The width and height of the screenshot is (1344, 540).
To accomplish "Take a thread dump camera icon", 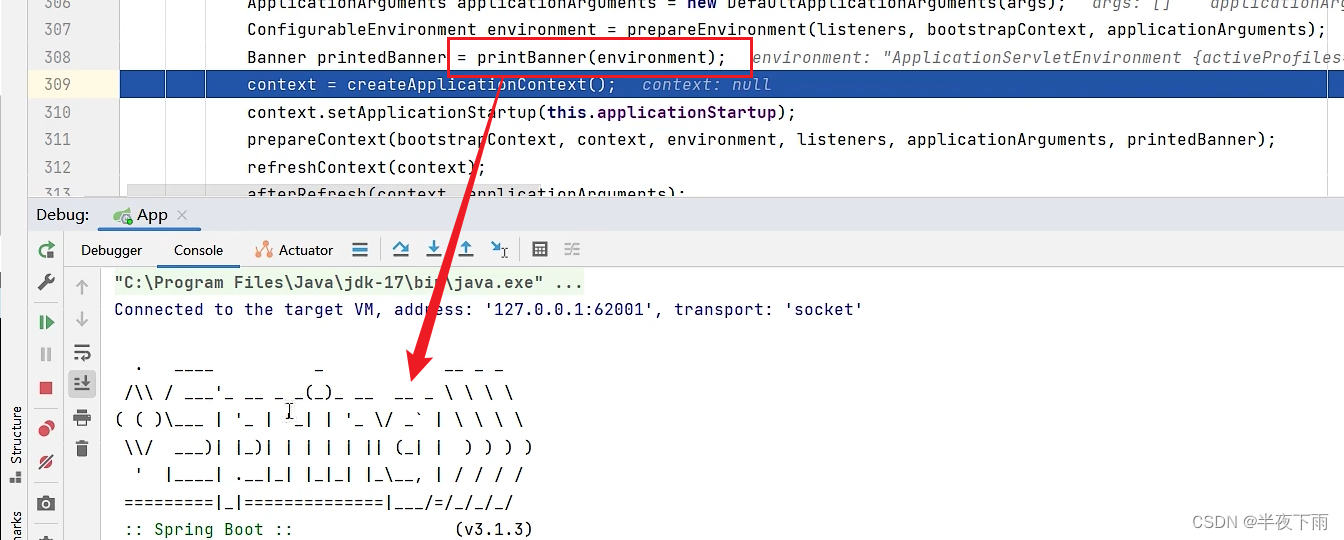I will [46, 503].
